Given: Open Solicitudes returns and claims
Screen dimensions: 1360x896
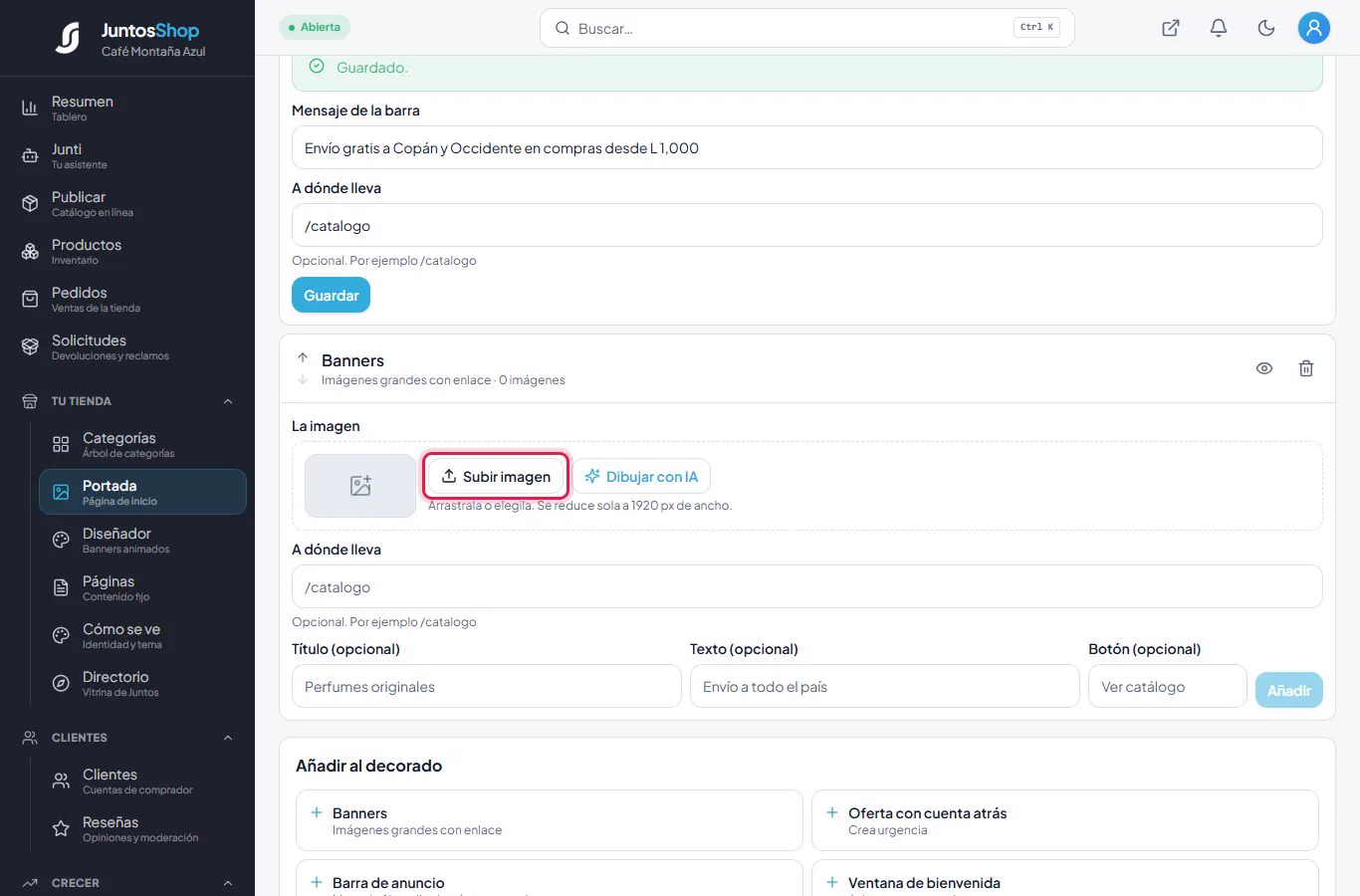Looking at the screenshot, I should point(127,346).
